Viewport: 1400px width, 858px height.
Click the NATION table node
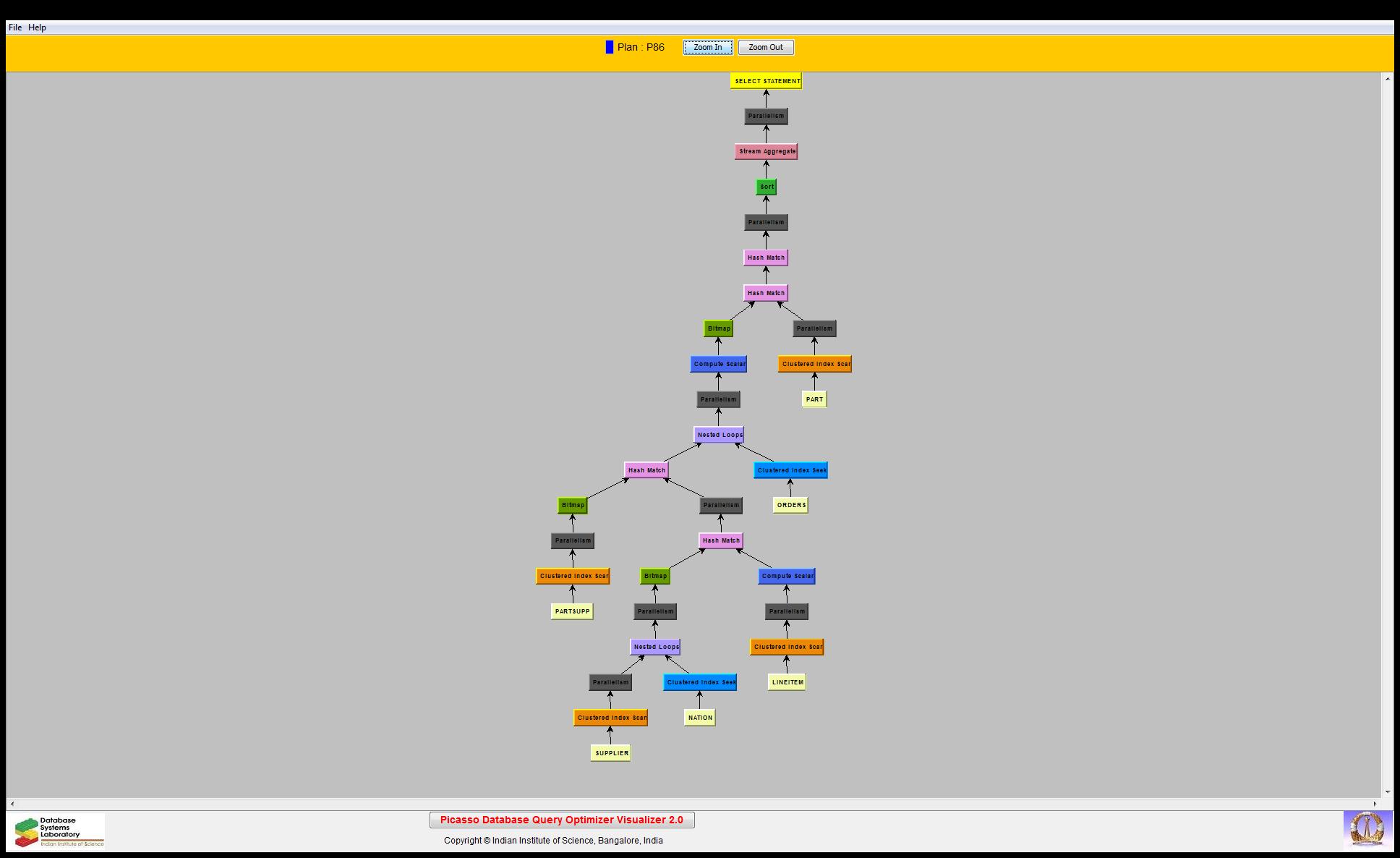click(x=699, y=718)
